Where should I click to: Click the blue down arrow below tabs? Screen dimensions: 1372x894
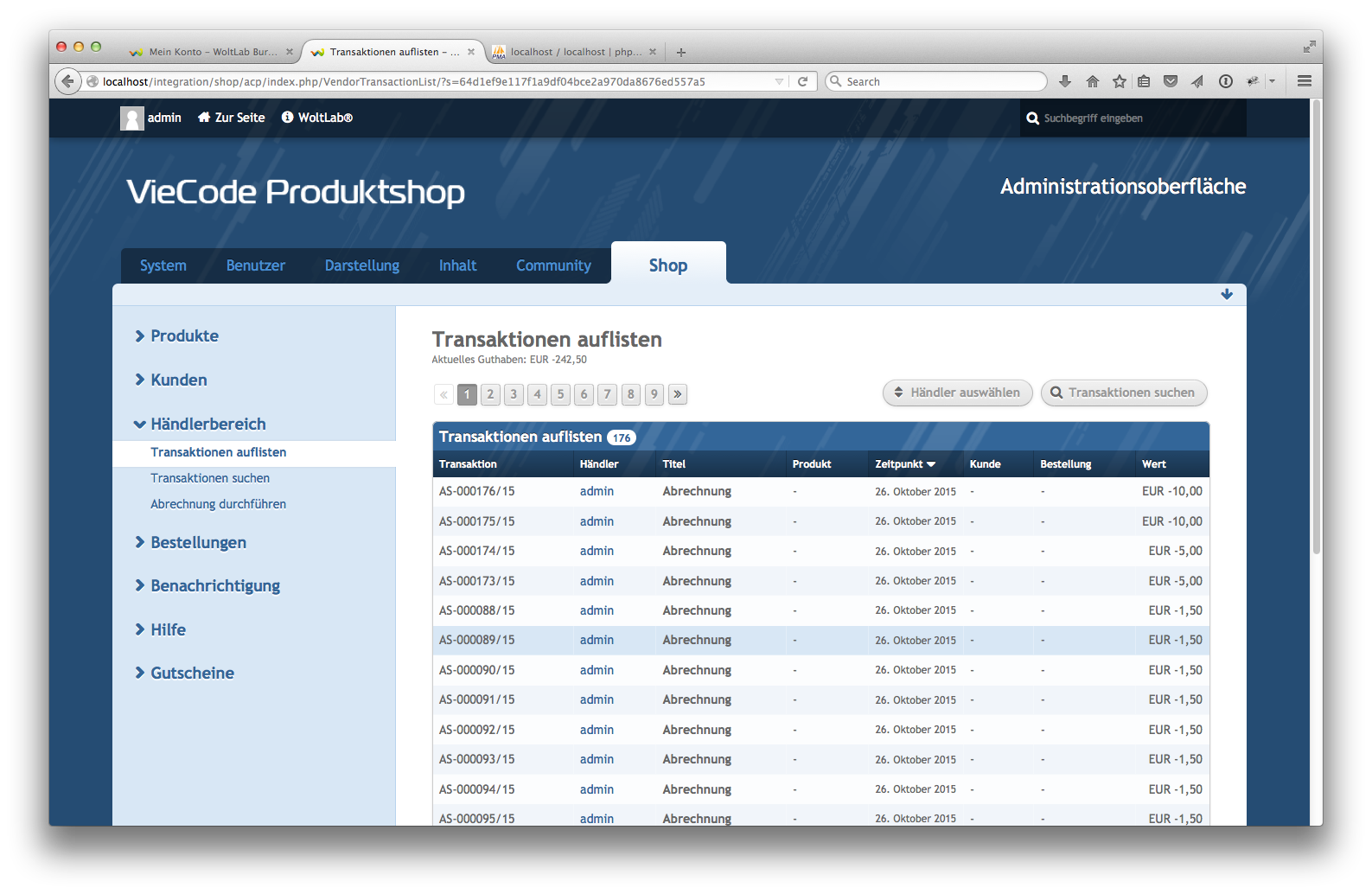pyautogui.click(x=1227, y=295)
